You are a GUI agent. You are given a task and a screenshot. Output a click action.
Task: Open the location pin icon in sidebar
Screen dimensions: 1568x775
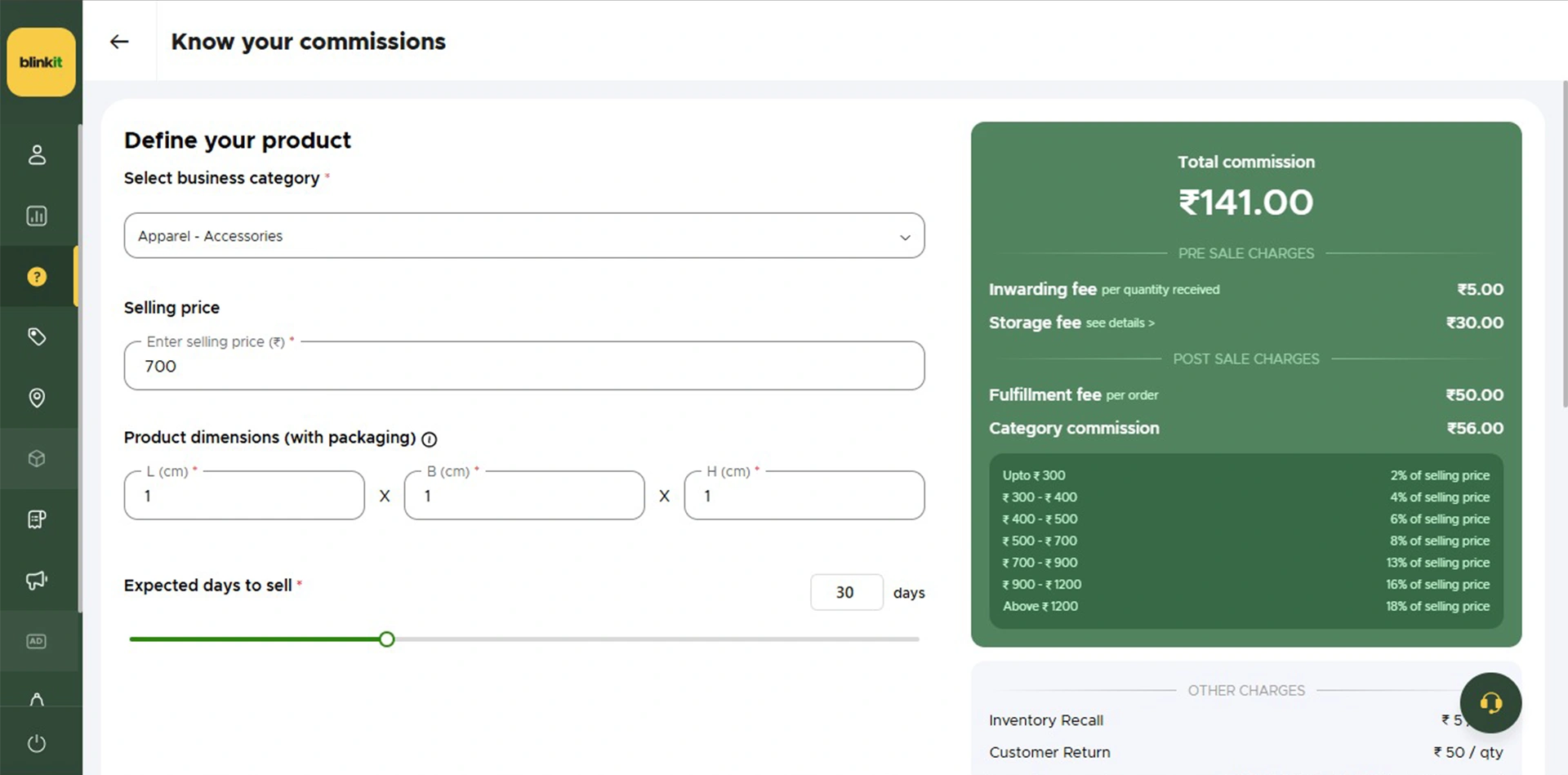[37, 398]
